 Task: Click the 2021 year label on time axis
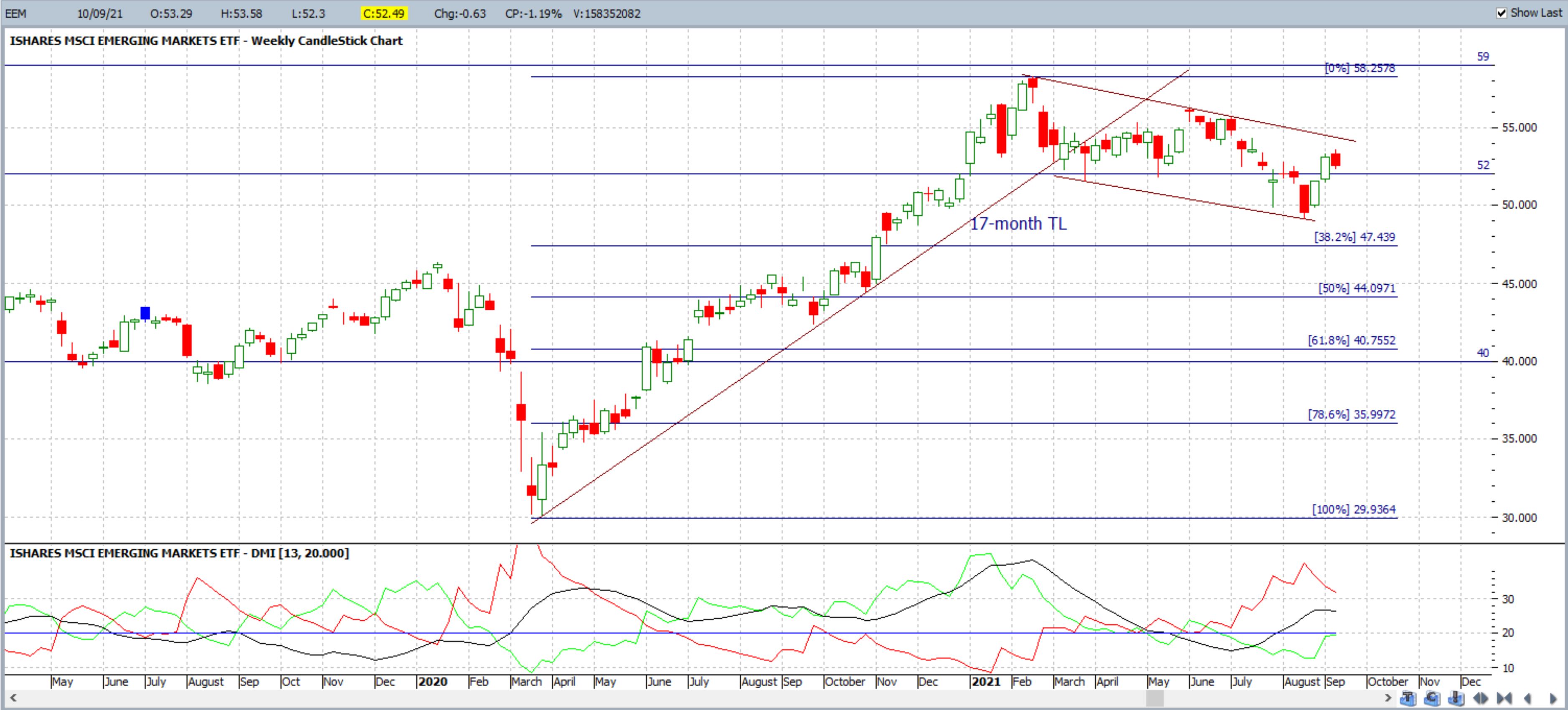tap(986, 682)
